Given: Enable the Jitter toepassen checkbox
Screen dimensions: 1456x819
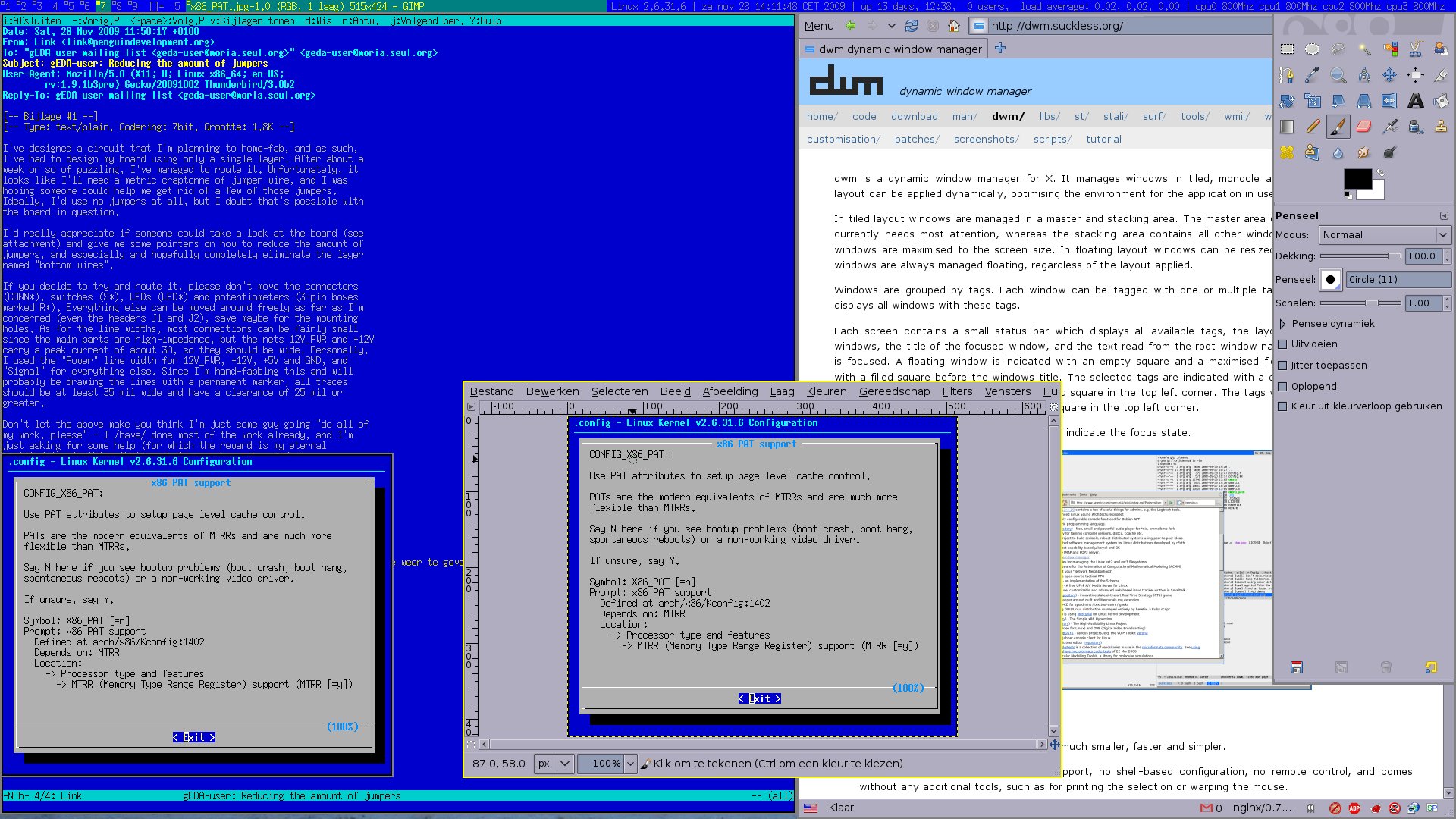Looking at the screenshot, I should coord(1282,366).
